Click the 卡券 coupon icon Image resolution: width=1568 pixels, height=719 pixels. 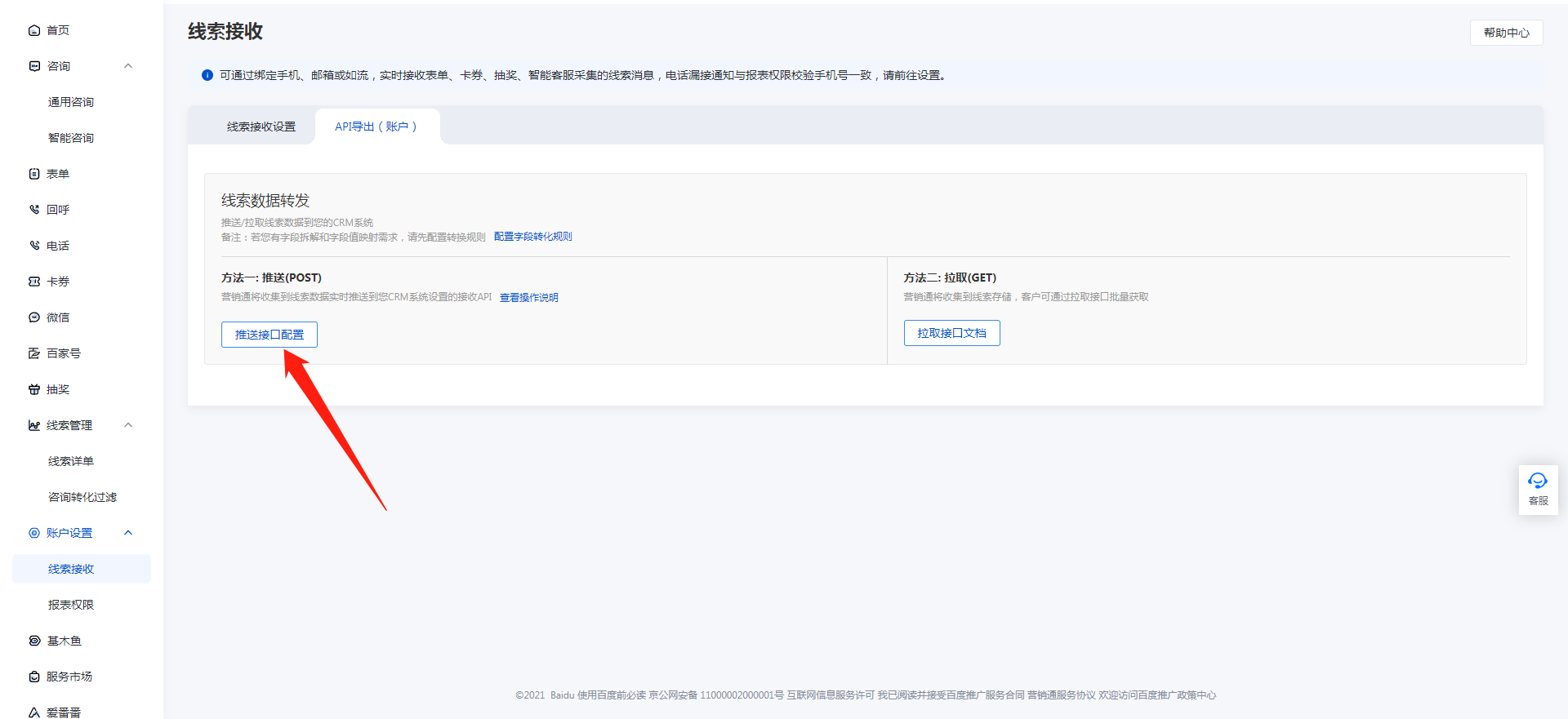click(34, 282)
